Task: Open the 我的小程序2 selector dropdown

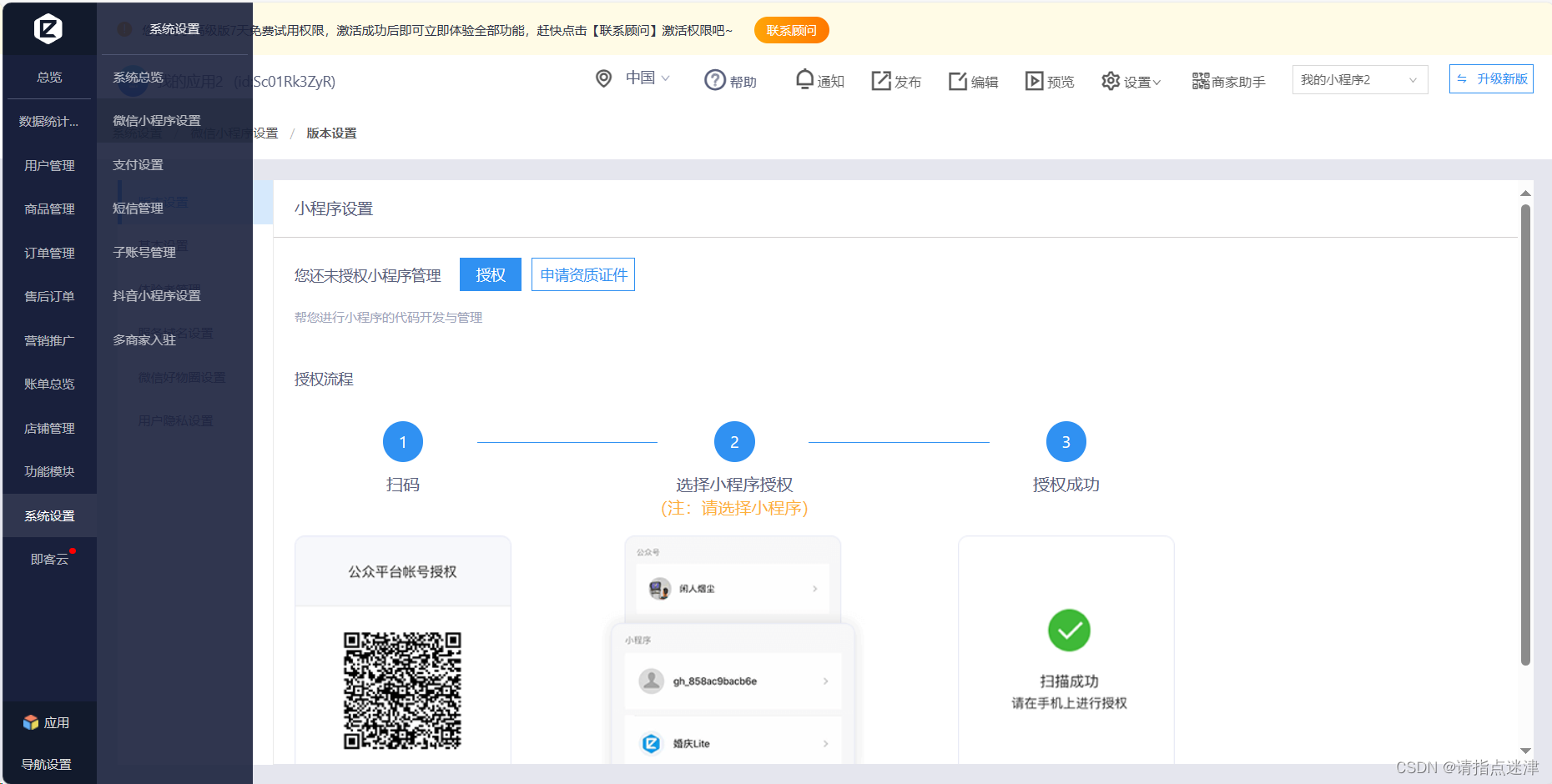Action: click(x=1360, y=80)
